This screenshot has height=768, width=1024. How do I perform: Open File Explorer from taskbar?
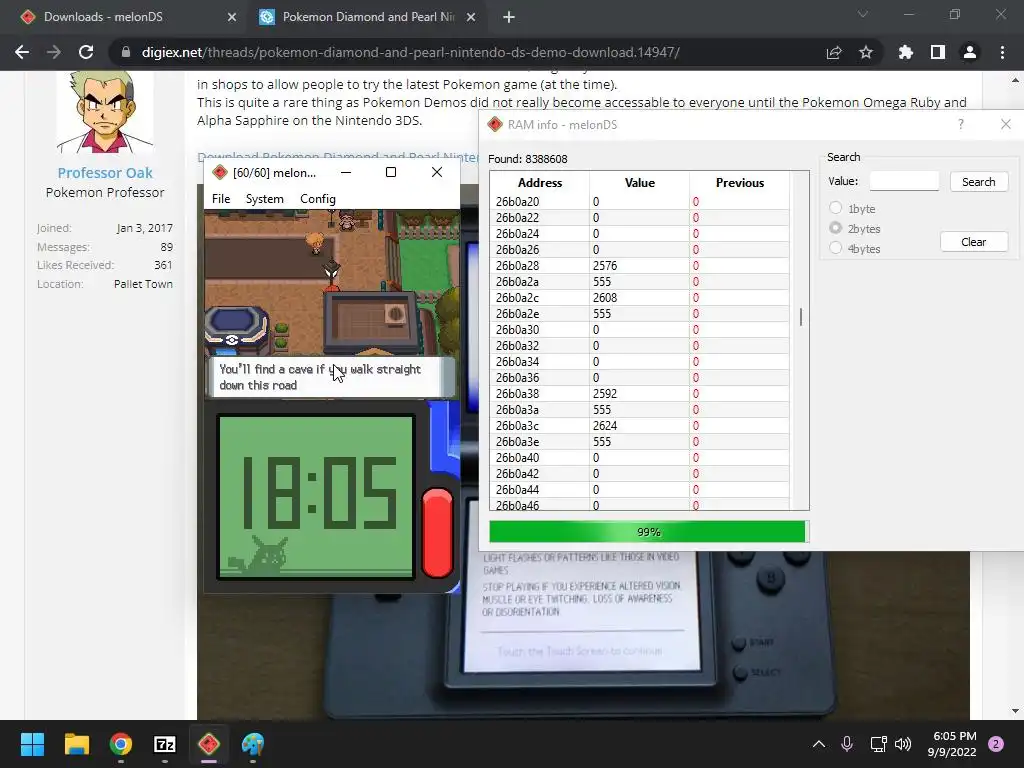[x=76, y=744]
